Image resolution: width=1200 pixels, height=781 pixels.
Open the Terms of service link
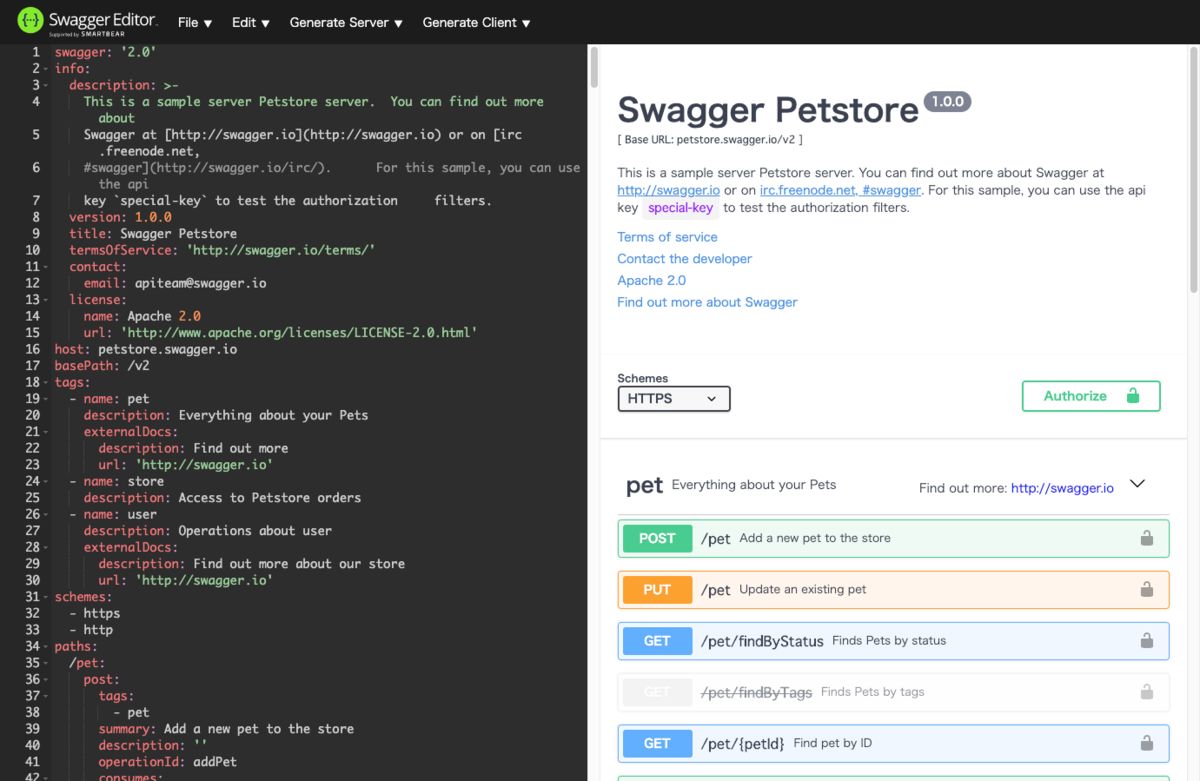(667, 237)
